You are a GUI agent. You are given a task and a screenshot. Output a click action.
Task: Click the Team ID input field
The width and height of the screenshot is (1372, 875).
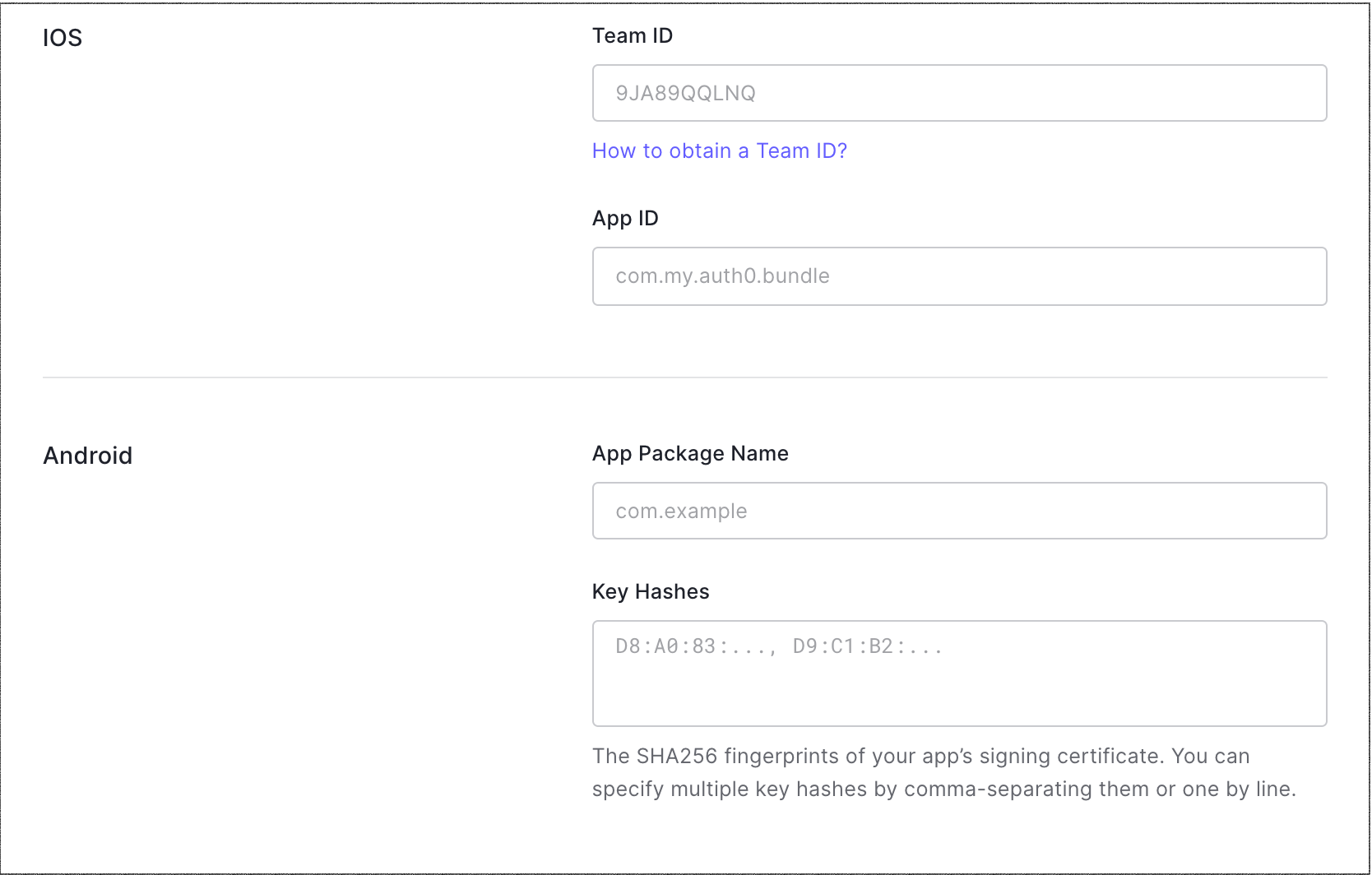pos(959,93)
